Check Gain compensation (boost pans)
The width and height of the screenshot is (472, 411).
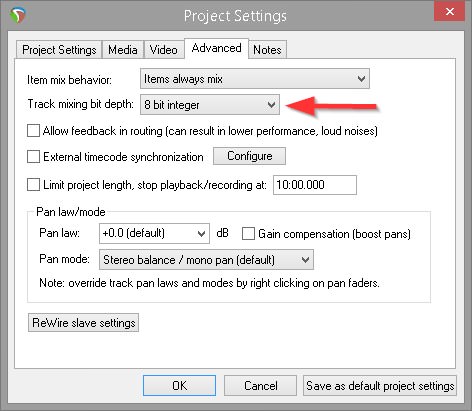click(x=248, y=234)
